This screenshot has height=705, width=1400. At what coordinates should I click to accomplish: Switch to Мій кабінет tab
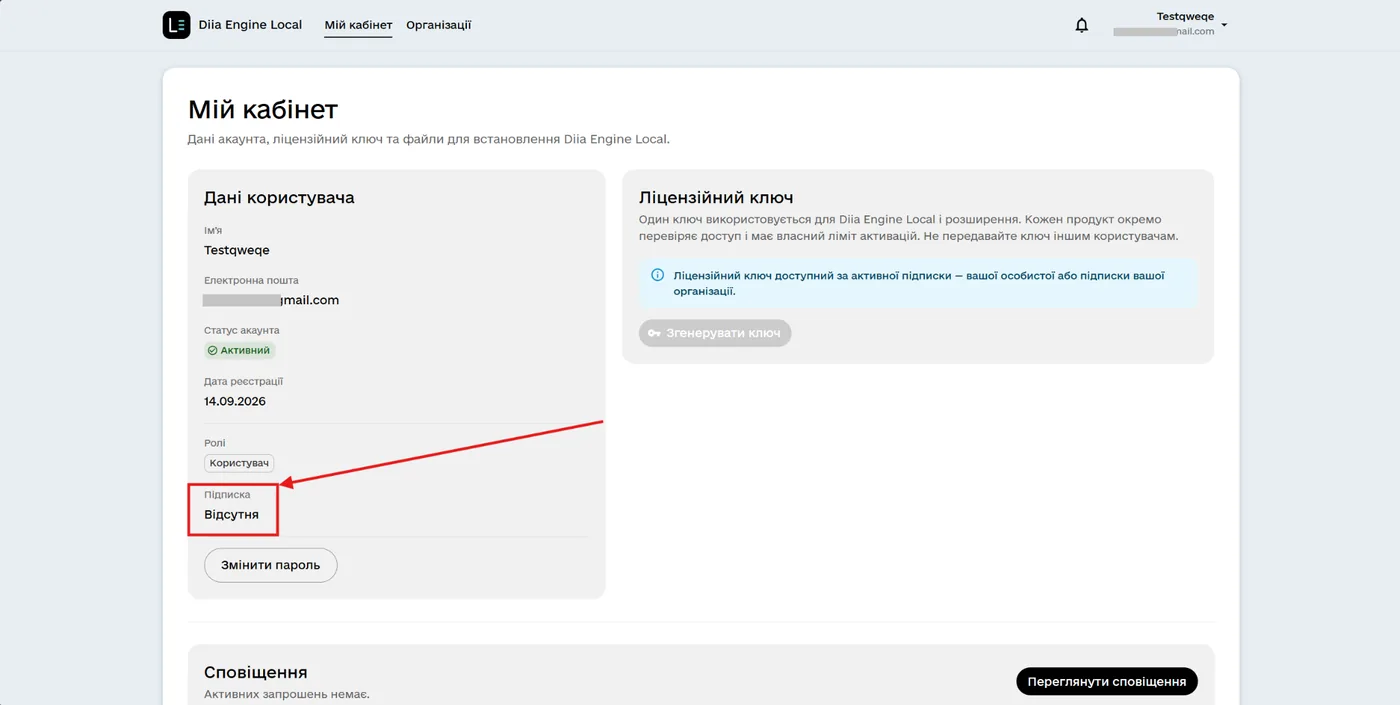pos(358,25)
